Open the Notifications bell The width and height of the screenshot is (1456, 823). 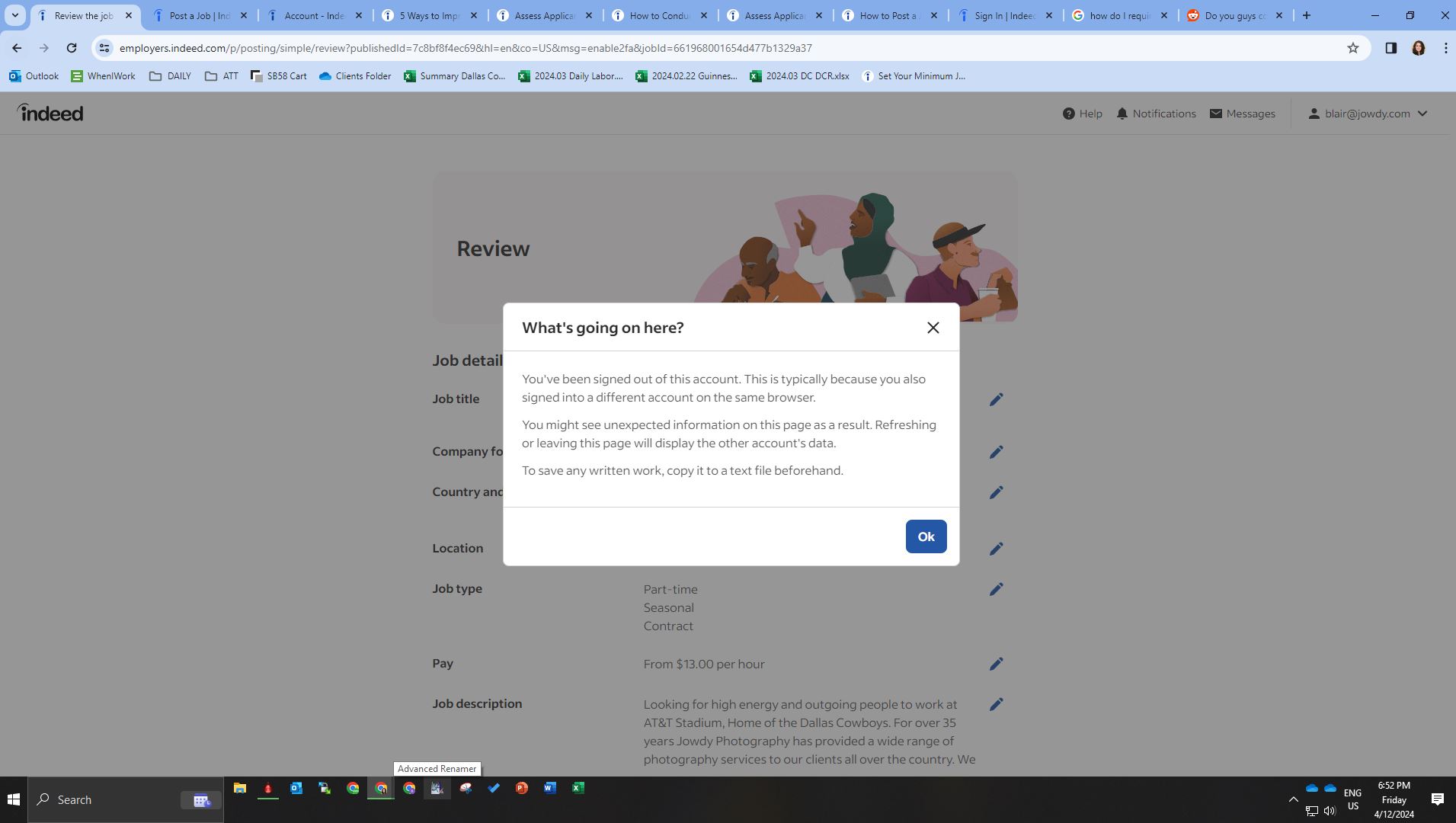click(1122, 114)
